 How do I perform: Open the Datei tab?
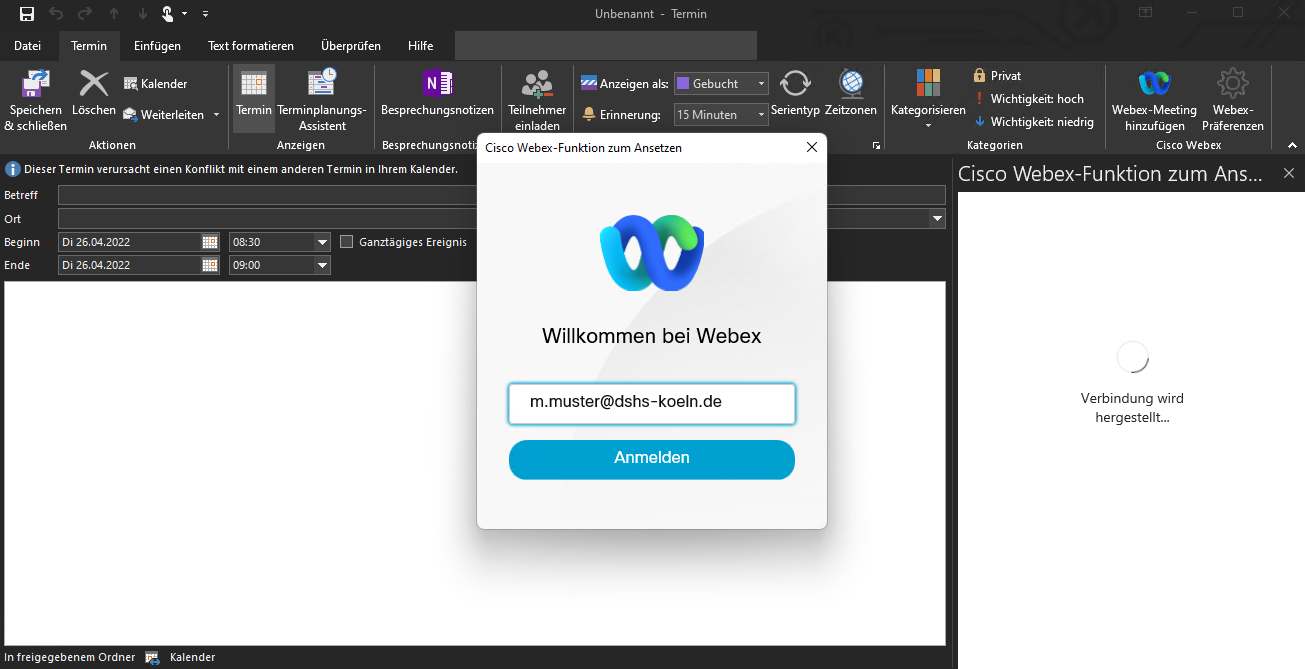coord(28,46)
